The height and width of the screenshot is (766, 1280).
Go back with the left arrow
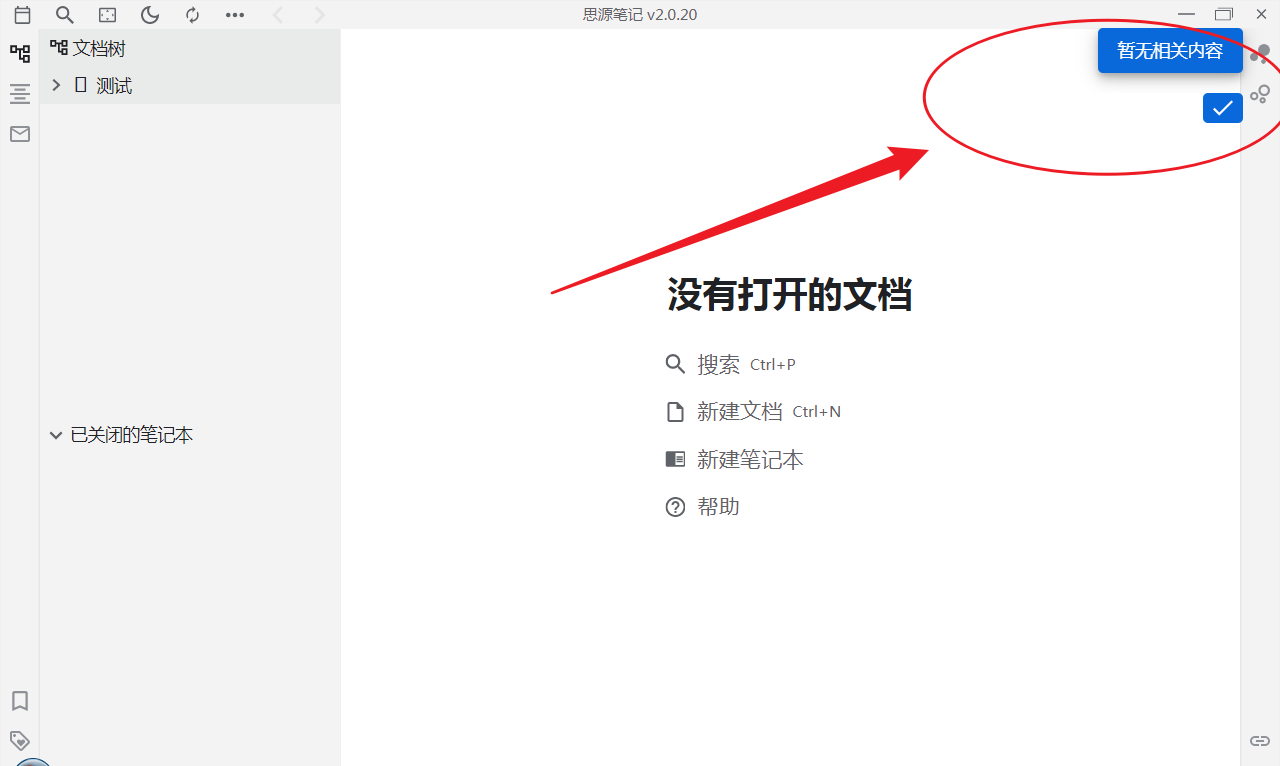278,15
